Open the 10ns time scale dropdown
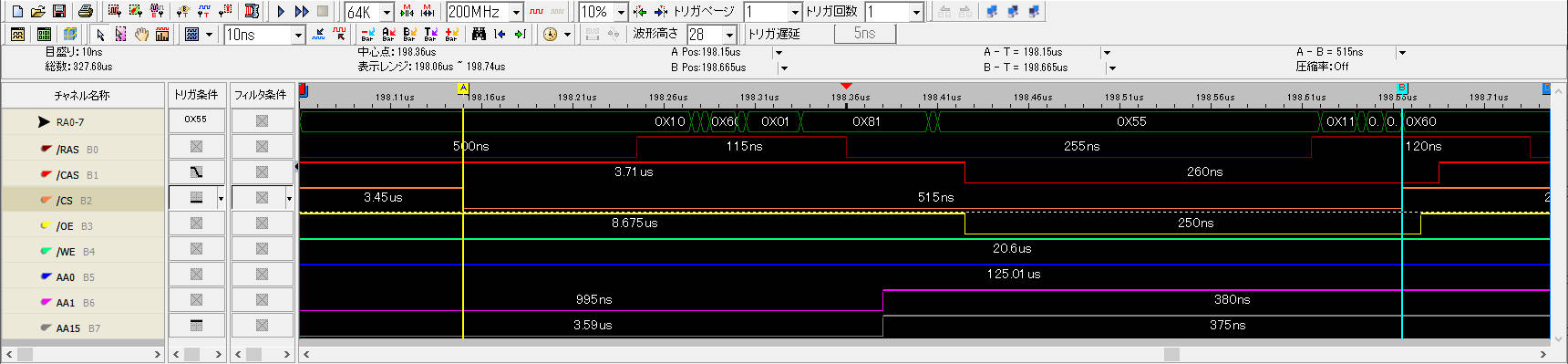Image resolution: width=1568 pixels, height=364 pixels. click(x=298, y=35)
